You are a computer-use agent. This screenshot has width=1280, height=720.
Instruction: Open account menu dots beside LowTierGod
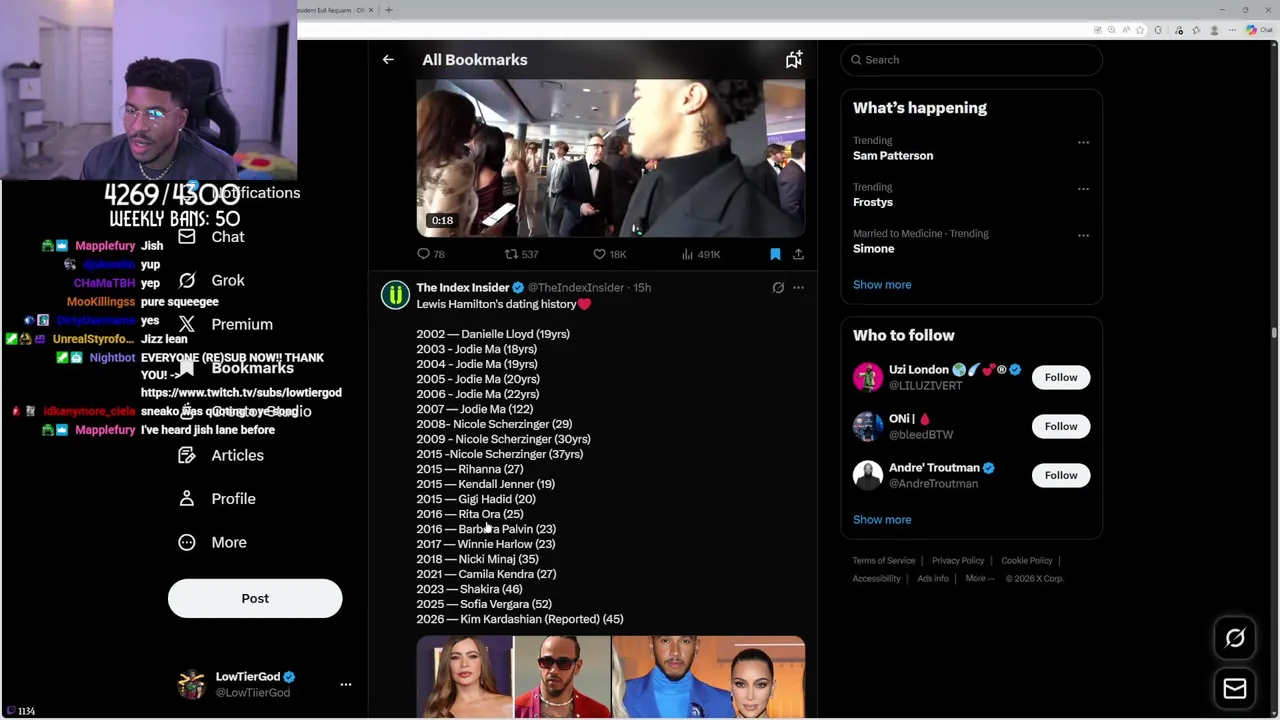pos(346,684)
